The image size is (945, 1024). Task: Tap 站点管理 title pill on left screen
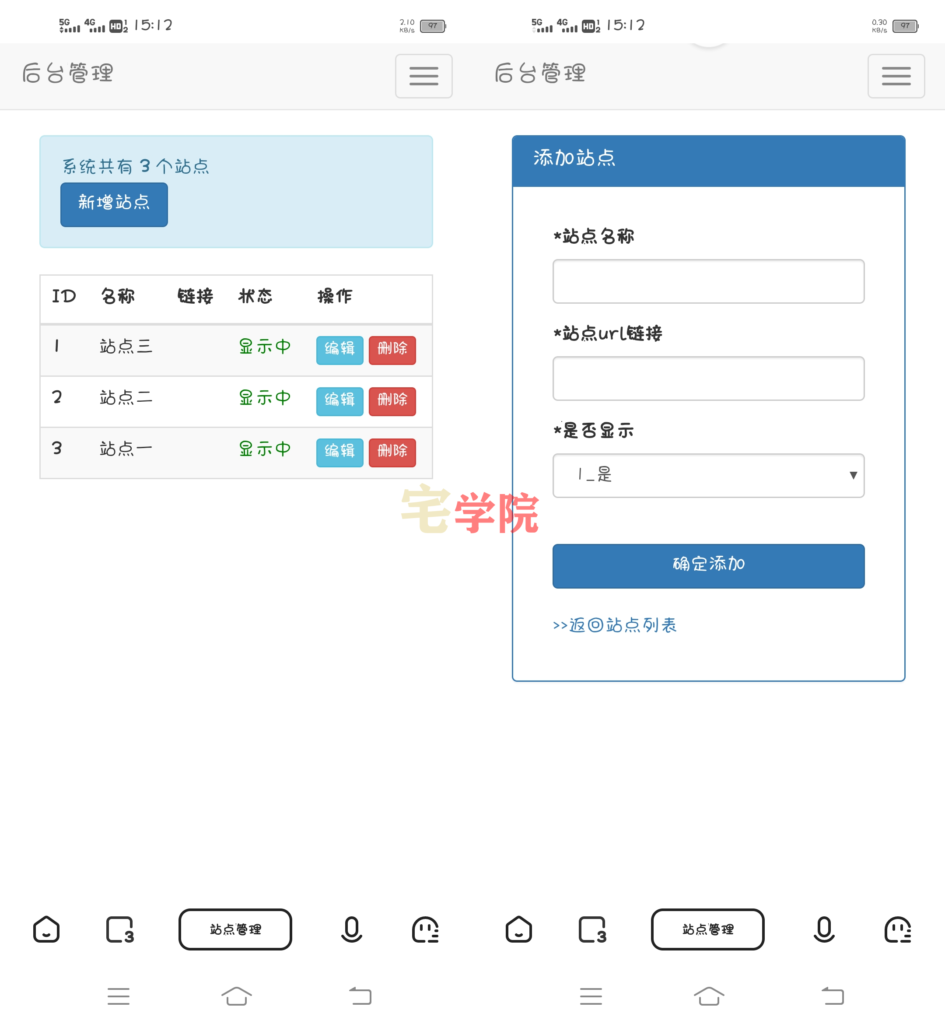[x=235, y=929]
